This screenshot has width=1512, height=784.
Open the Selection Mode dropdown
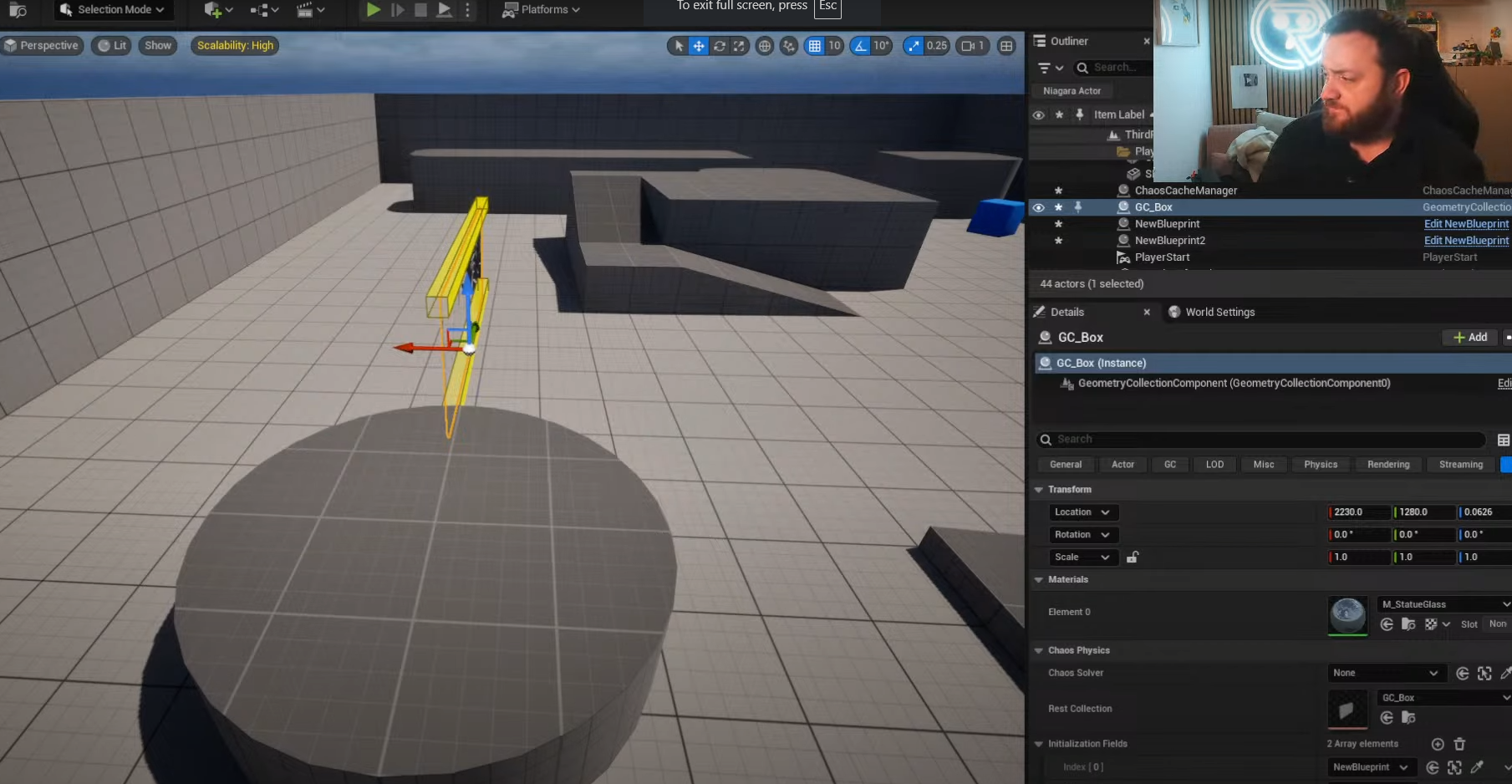(x=112, y=10)
